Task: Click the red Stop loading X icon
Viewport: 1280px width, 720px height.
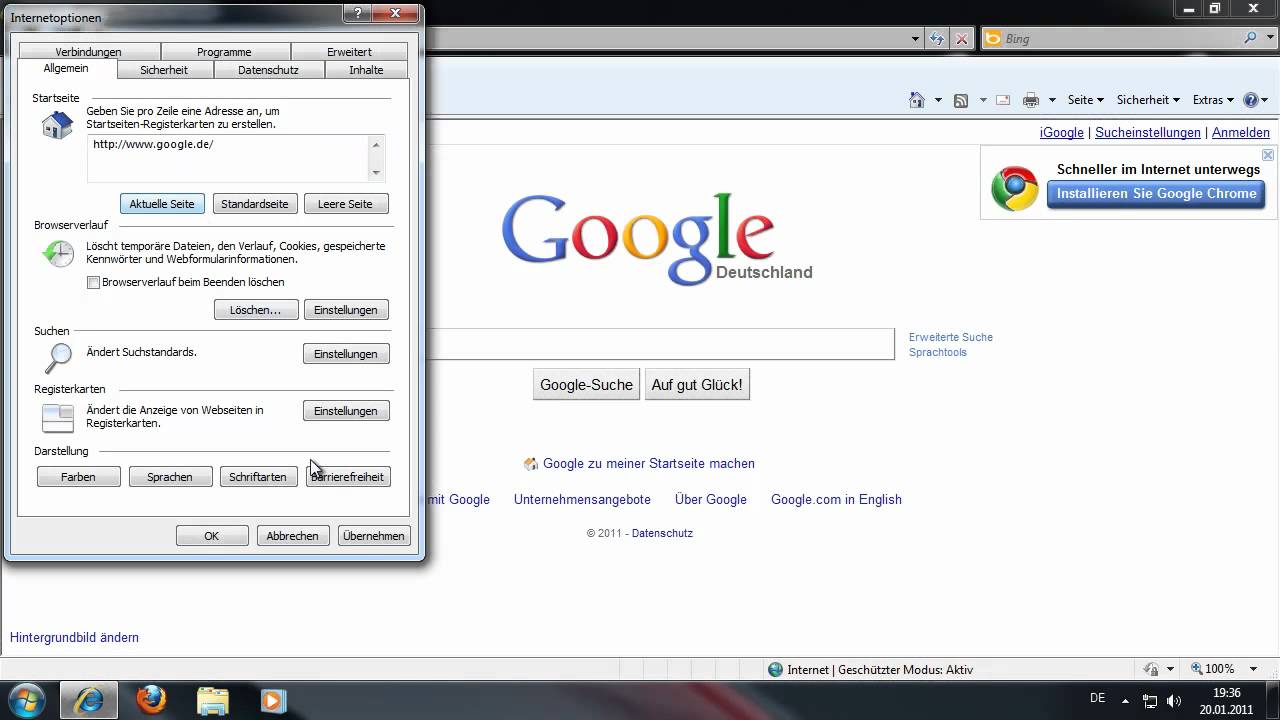Action: point(962,39)
